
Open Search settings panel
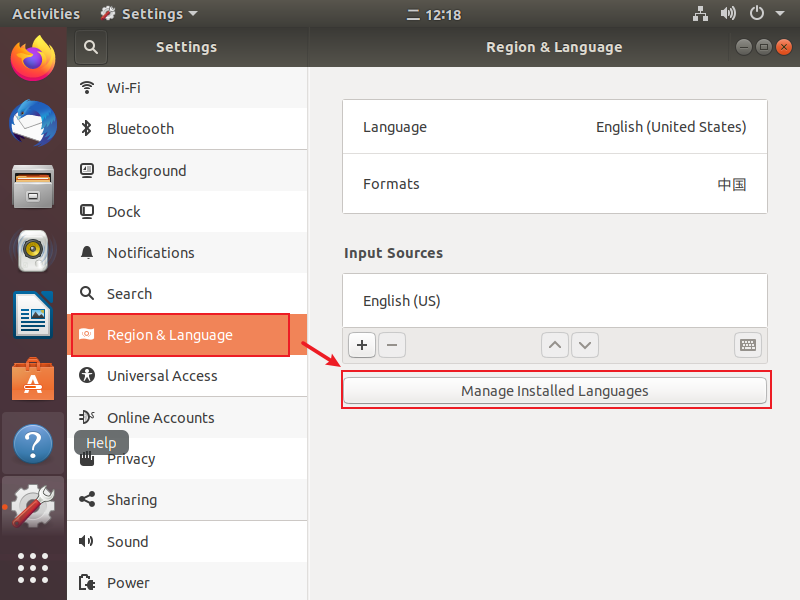(x=187, y=293)
